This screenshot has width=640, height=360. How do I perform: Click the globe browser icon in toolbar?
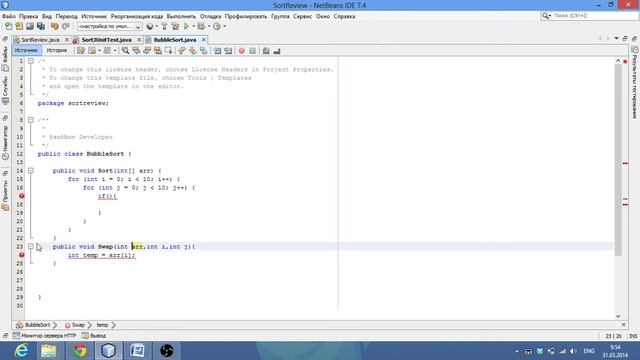pyautogui.click(x=150, y=27)
